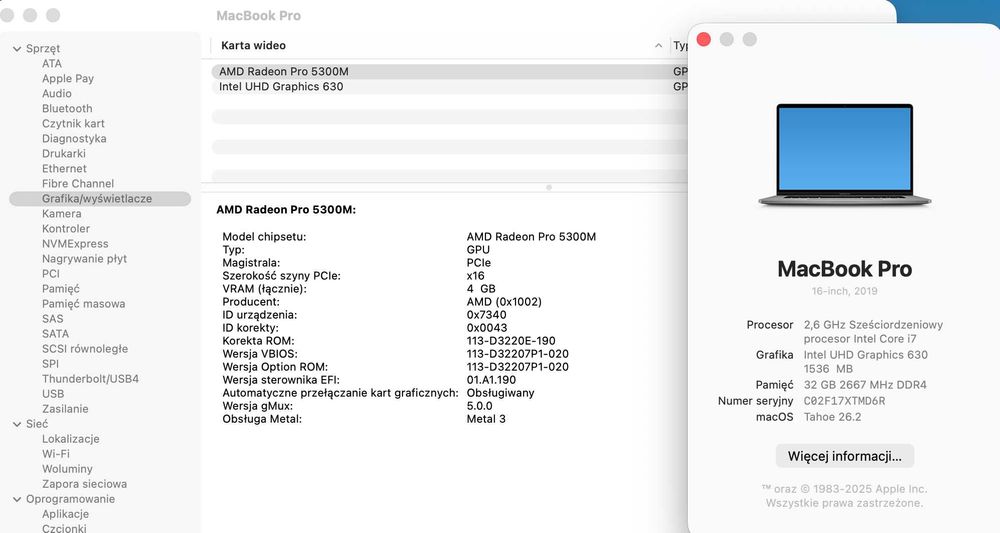Click the Wersja gMux value 5.0.0
Viewport: 1000px width, 533px height.
pyautogui.click(x=480, y=406)
